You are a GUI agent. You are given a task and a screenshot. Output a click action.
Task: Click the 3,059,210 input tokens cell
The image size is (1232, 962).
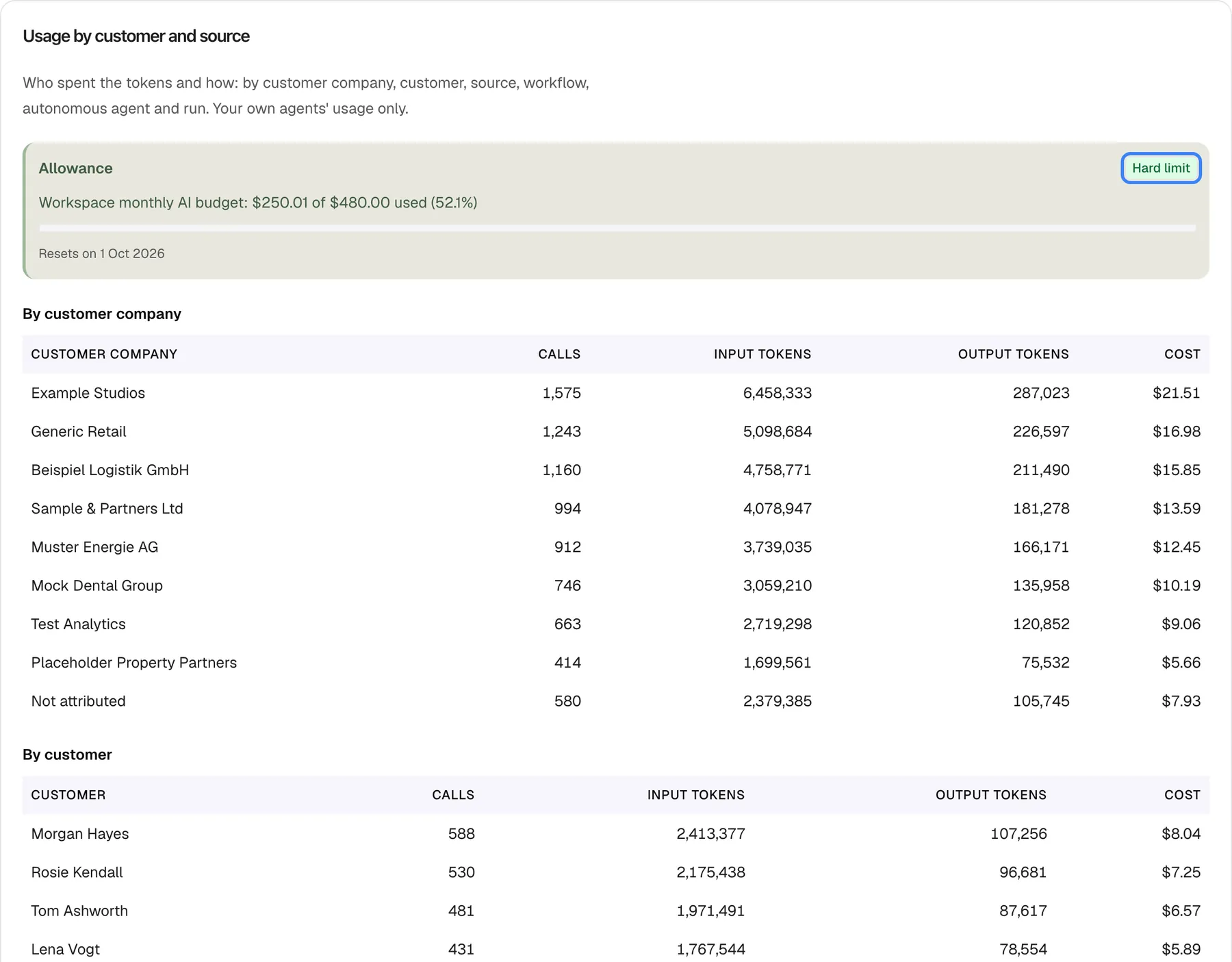[778, 585]
